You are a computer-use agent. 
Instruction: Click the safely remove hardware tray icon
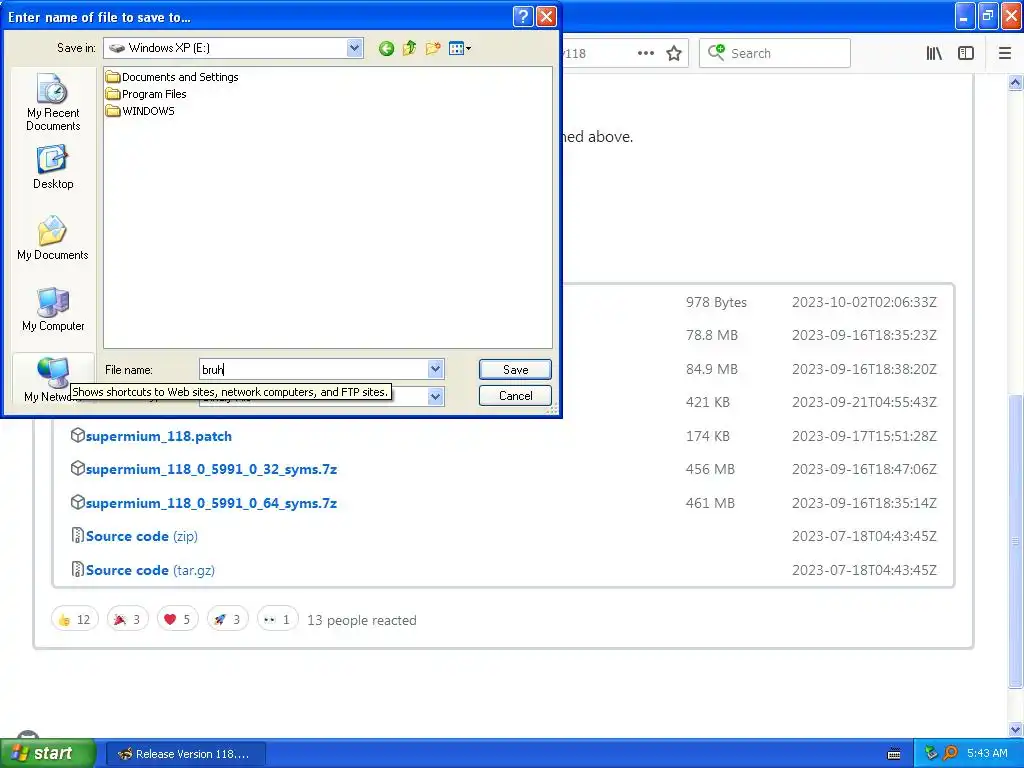coord(931,754)
